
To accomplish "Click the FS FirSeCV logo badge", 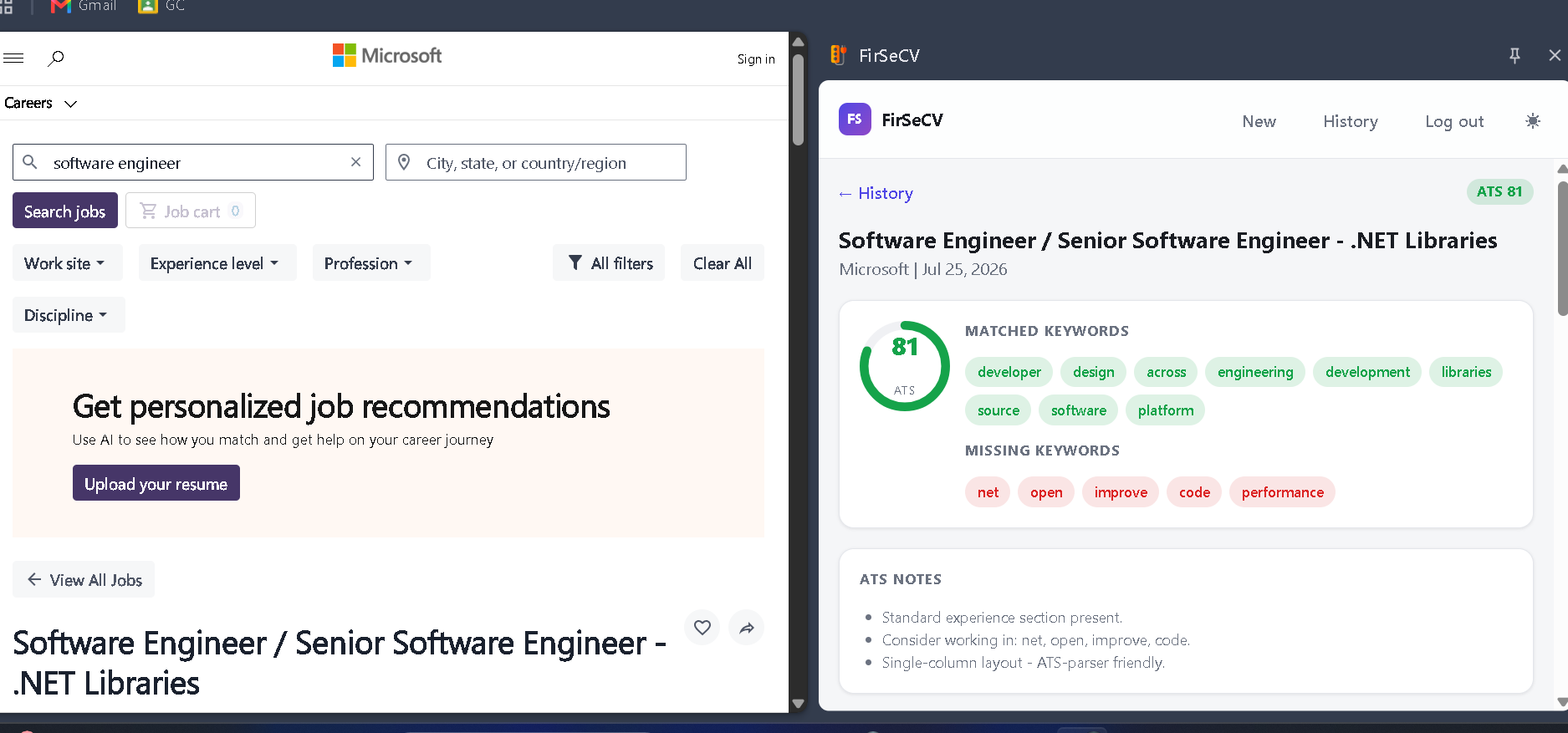I will tap(855, 120).
